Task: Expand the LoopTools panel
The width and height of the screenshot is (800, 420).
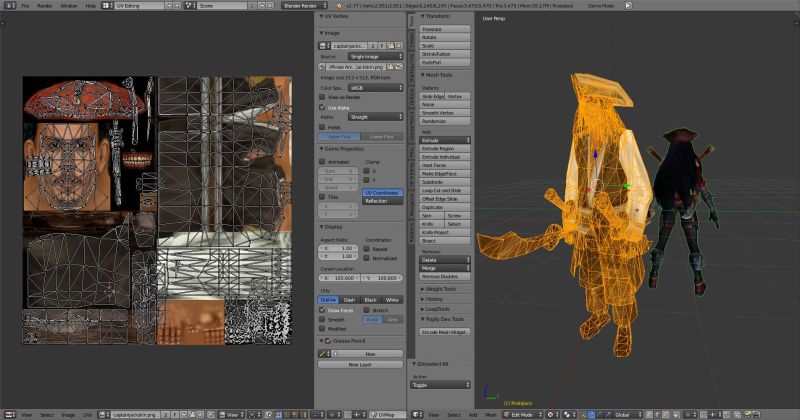Action: coord(435,309)
